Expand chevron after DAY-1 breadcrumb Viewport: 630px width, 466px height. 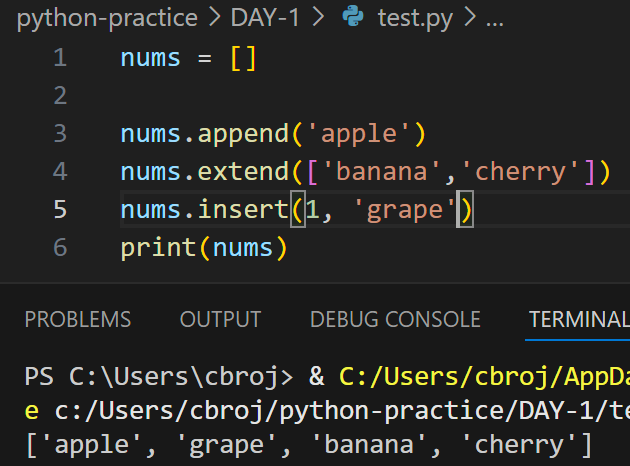[x=318, y=18]
